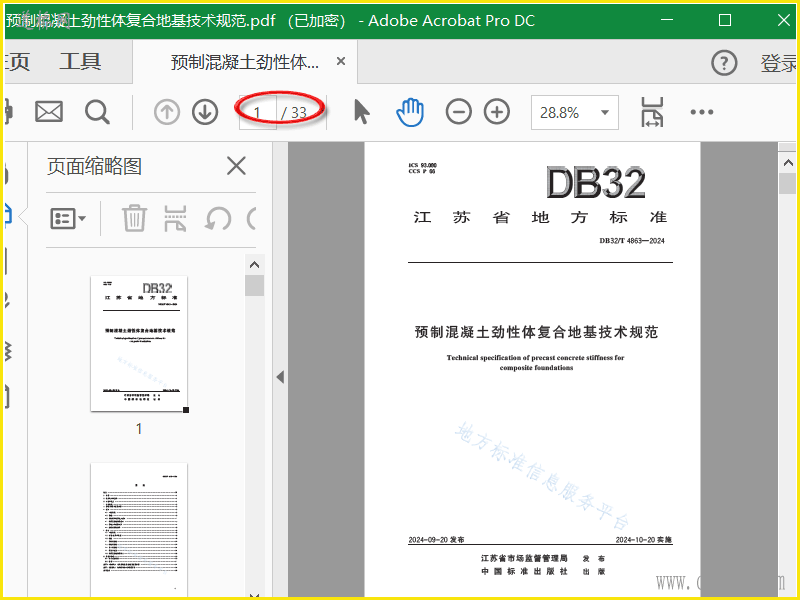The height and width of the screenshot is (600, 800).
Task: Select the 预制混凝土劲性体 document tab
Action: [x=245, y=62]
